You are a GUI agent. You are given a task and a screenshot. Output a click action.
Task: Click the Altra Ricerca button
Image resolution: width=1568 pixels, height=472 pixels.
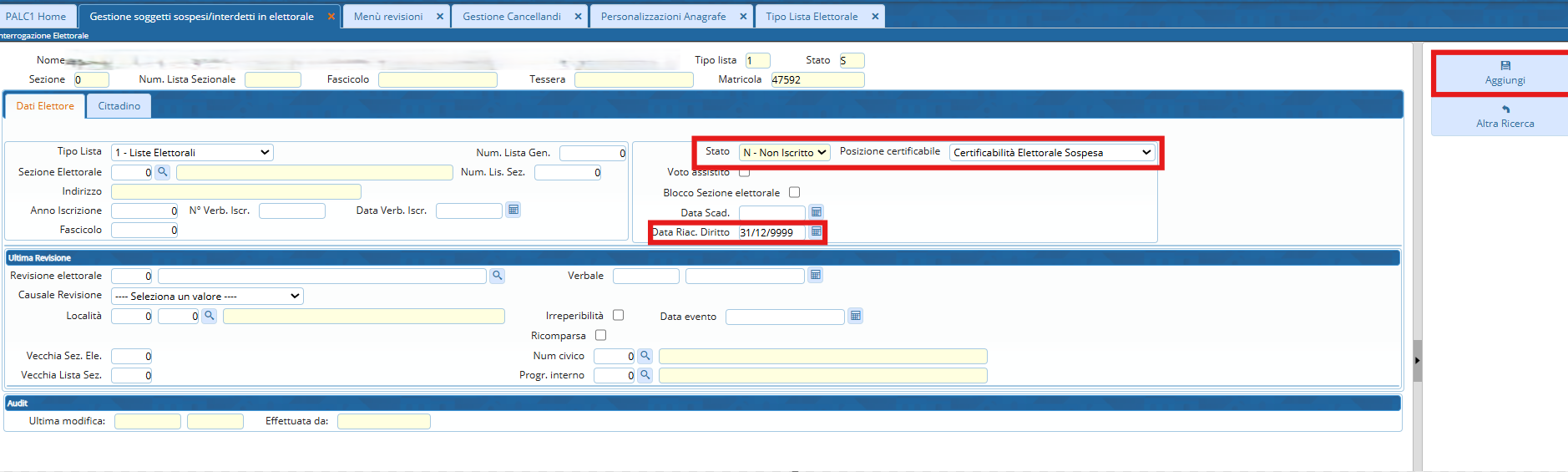[1505, 117]
